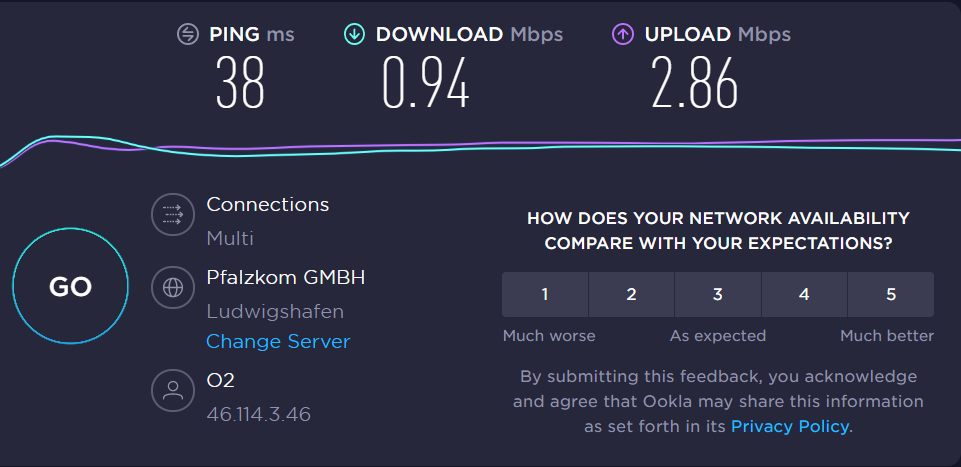This screenshot has width=961, height=467.
Task: Rate network availability as 2
Action: pyautogui.click(x=631, y=295)
